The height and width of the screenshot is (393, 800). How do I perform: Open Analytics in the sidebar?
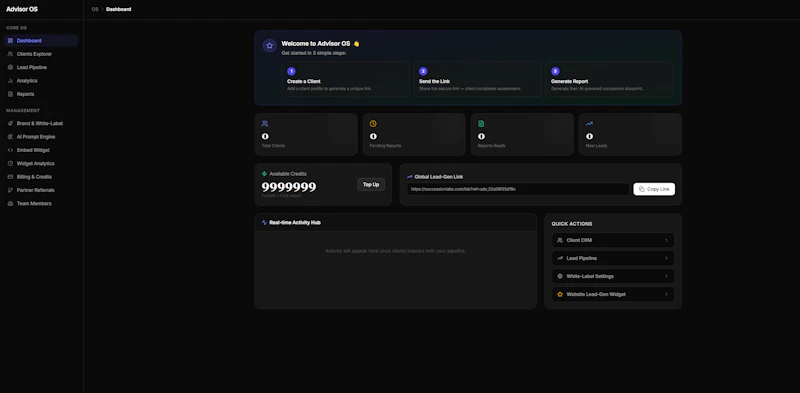coord(41,81)
